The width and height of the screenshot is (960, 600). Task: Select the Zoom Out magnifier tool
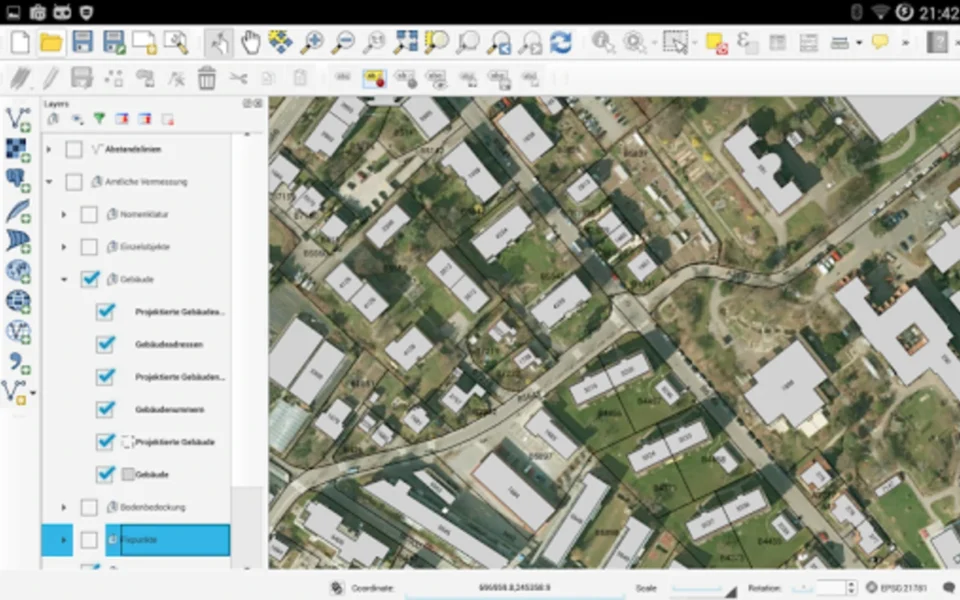click(x=343, y=42)
